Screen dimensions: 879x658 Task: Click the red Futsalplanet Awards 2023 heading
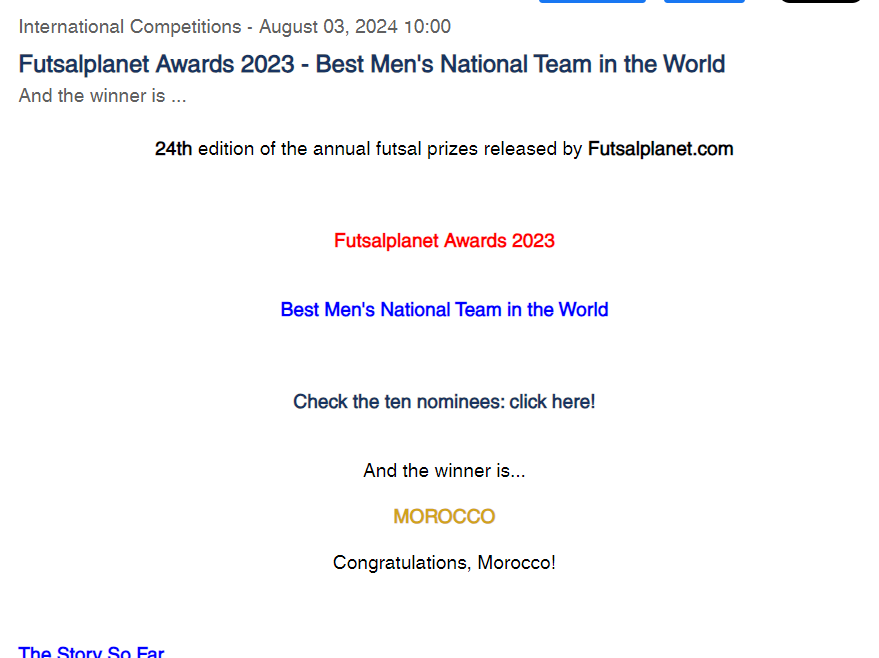point(444,241)
